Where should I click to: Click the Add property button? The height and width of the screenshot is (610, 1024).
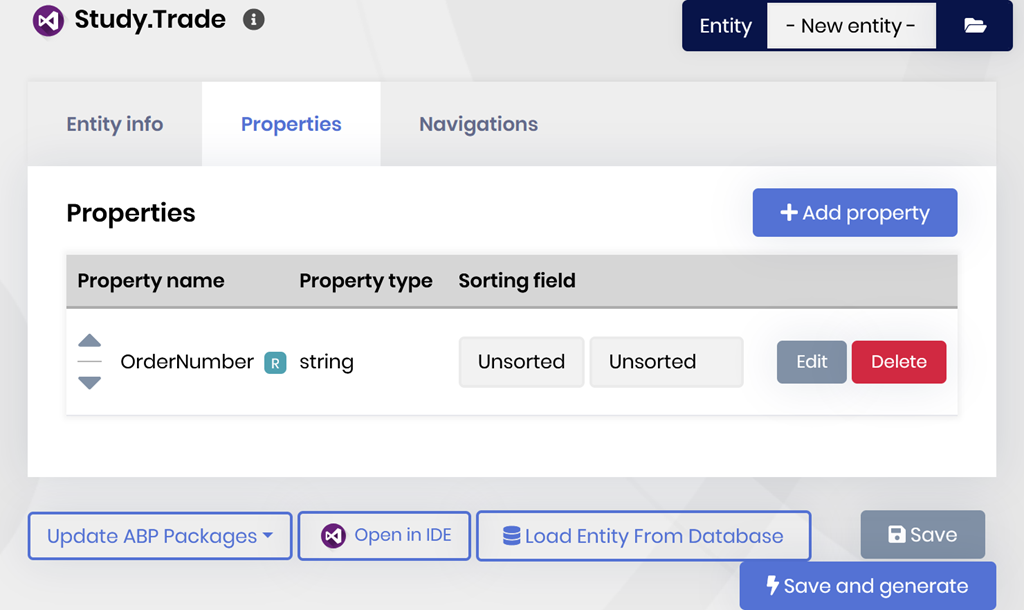855,213
